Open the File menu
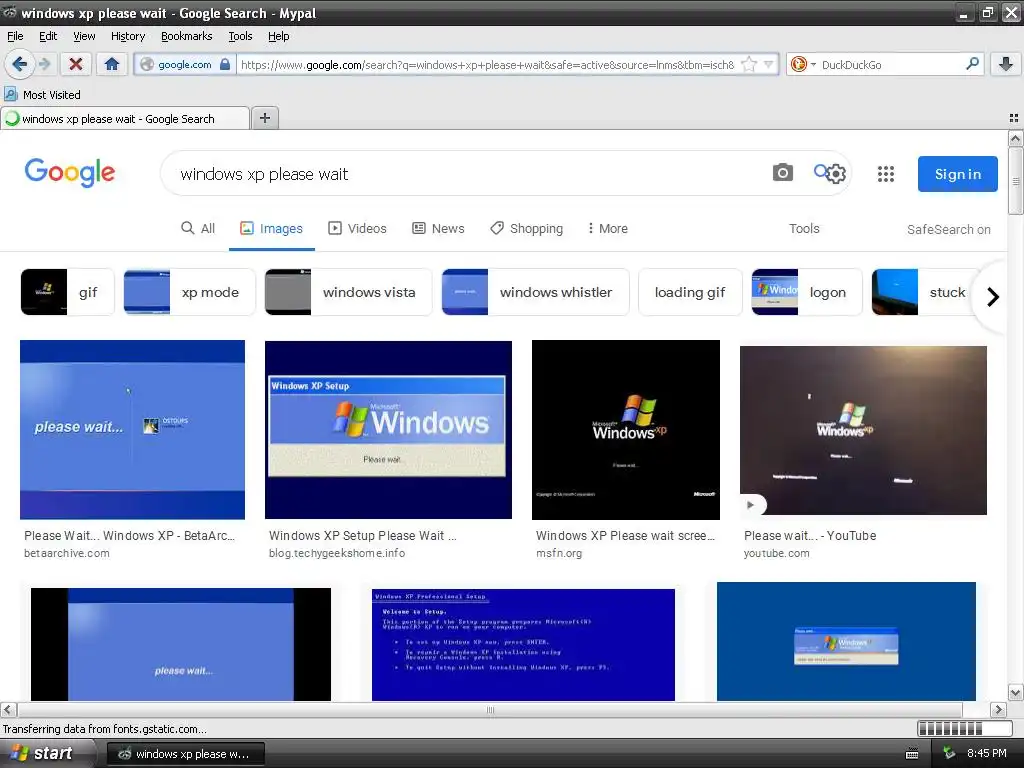Screen dimensions: 1024x768 [15, 36]
